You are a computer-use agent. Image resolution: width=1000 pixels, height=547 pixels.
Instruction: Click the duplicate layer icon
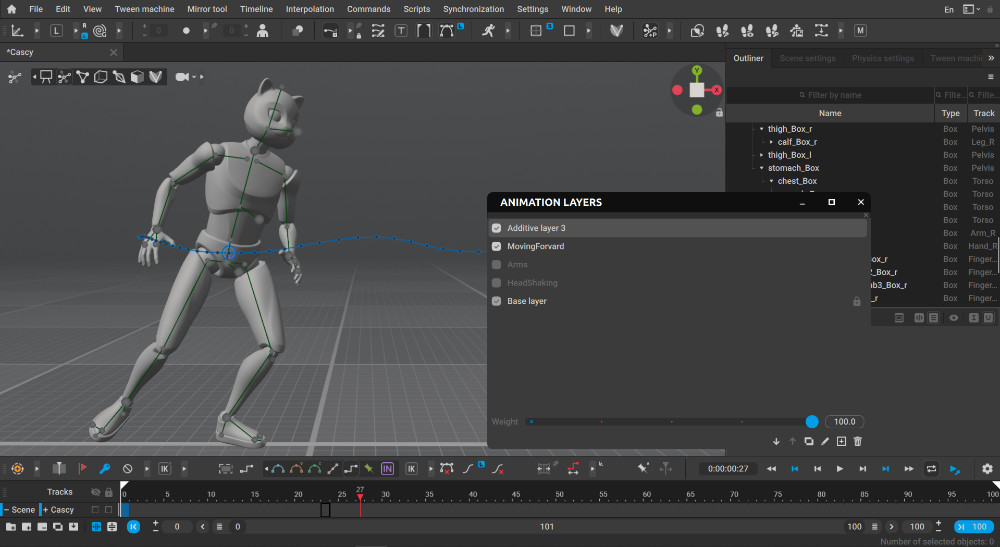coord(809,441)
